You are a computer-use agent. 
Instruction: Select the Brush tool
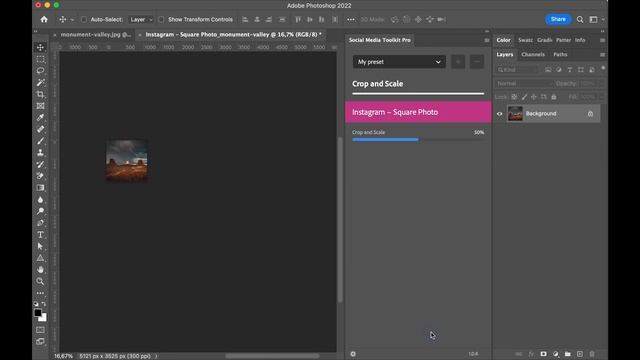[x=40, y=141]
